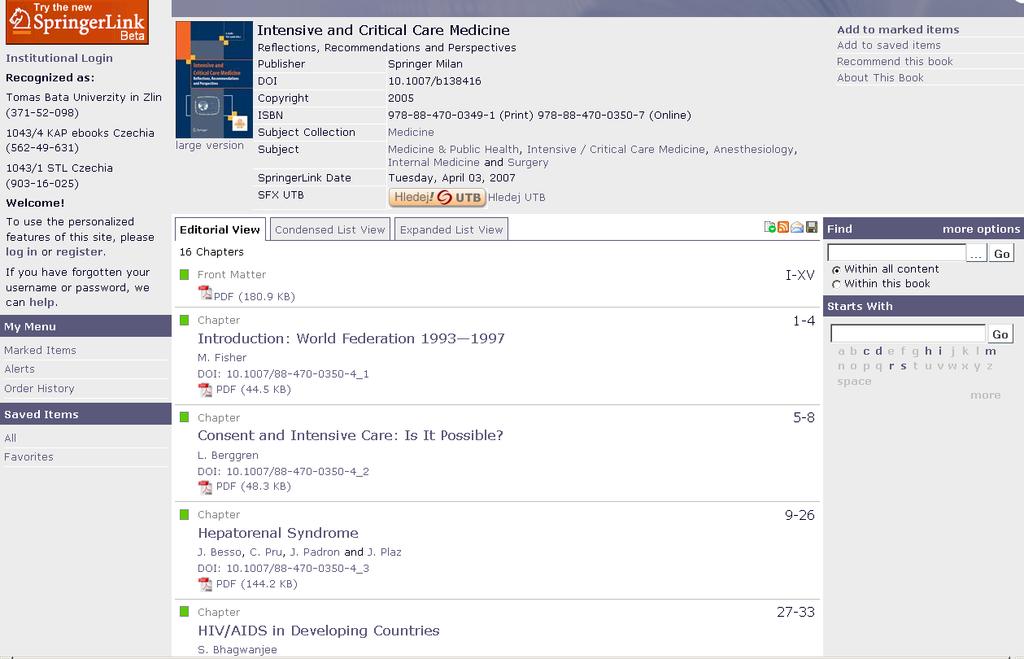This screenshot has height=659, width=1024.
Task: Select the Within this book radio button
Action: 836,284
